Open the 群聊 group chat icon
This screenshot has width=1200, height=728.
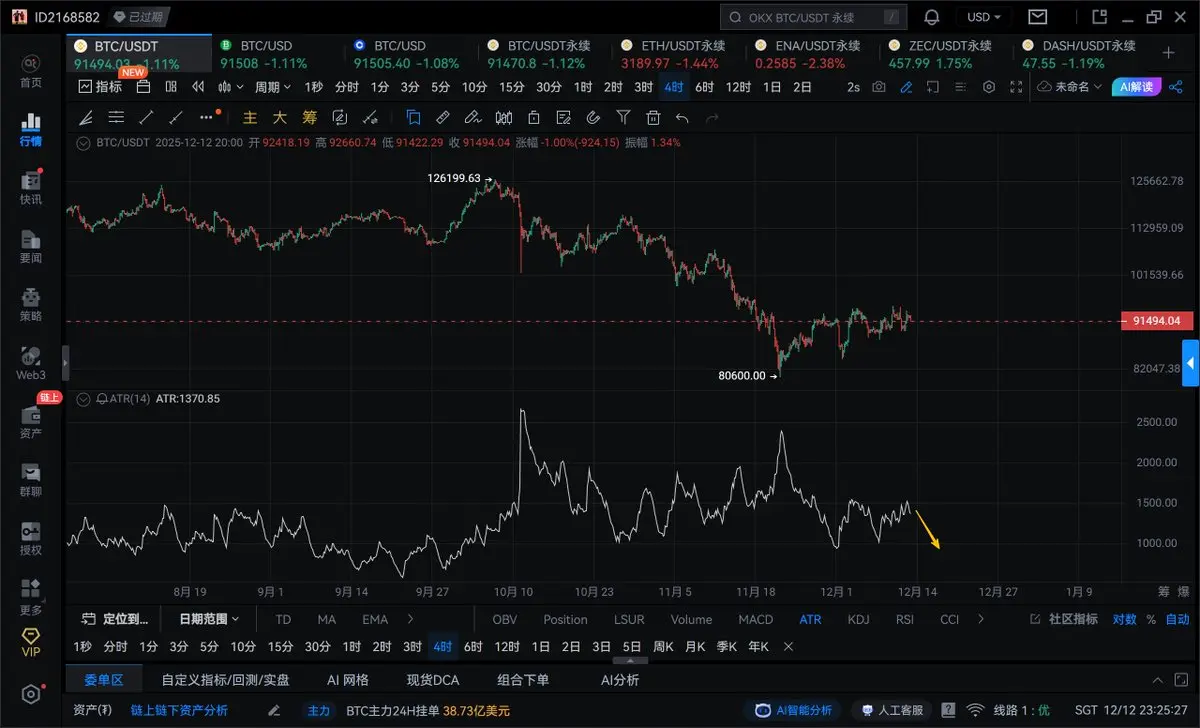coord(30,480)
